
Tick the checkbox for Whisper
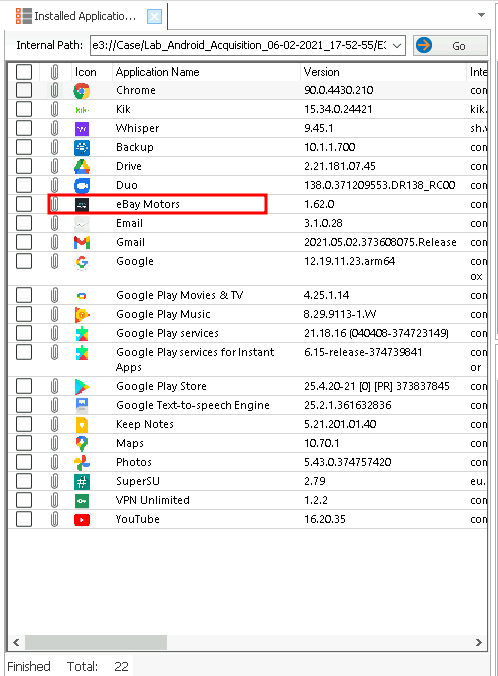24,128
